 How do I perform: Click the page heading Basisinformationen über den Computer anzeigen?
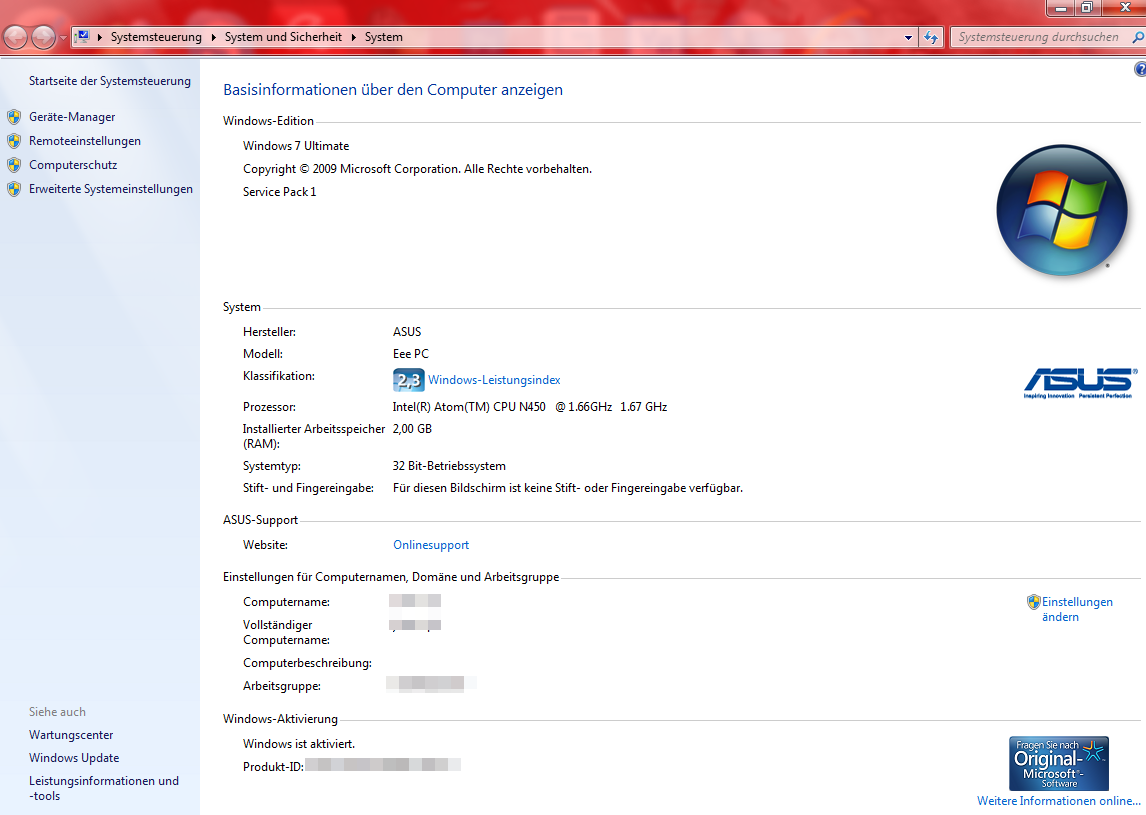point(393,90)
